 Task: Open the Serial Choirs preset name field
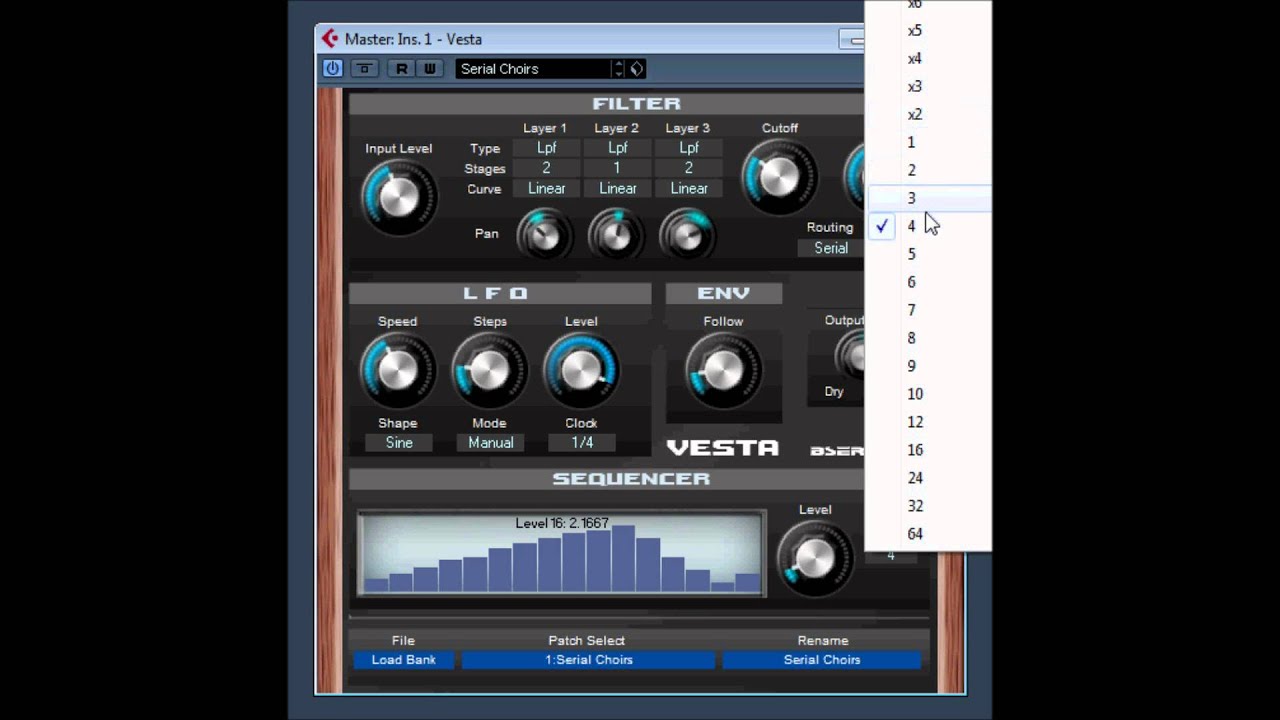(533, 68)
